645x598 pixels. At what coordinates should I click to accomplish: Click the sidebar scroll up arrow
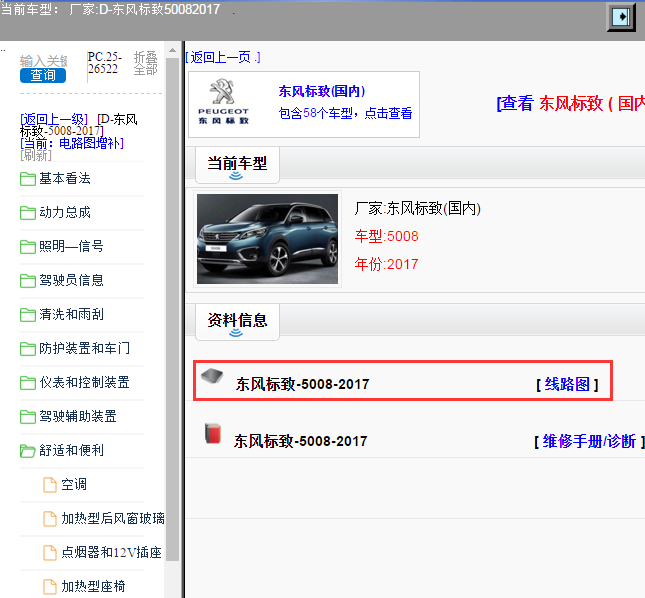[x=172, y=50]
